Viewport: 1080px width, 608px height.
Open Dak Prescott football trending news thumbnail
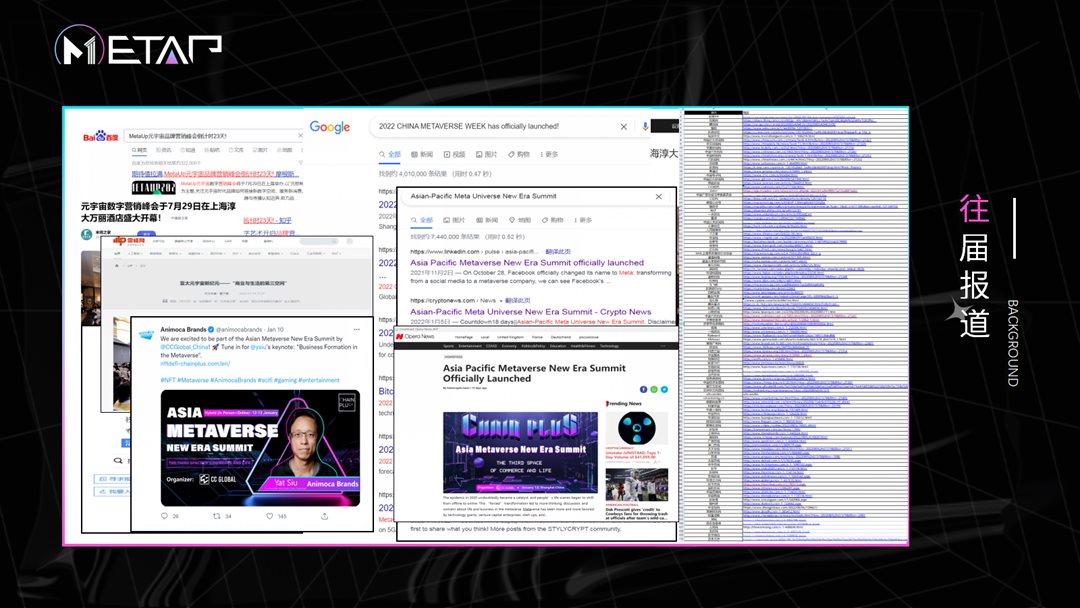pos(636,485)
